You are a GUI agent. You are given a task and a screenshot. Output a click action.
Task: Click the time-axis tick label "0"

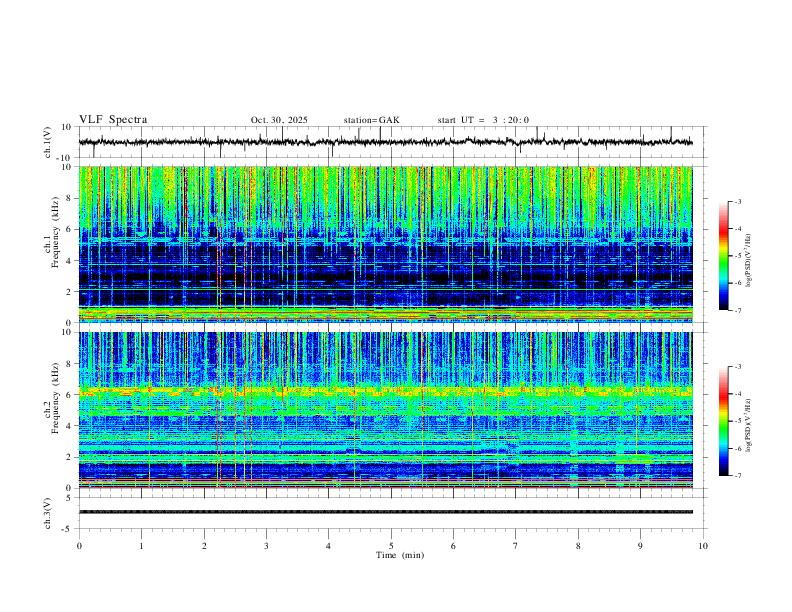pyautogui.click(x=79, y=546)
